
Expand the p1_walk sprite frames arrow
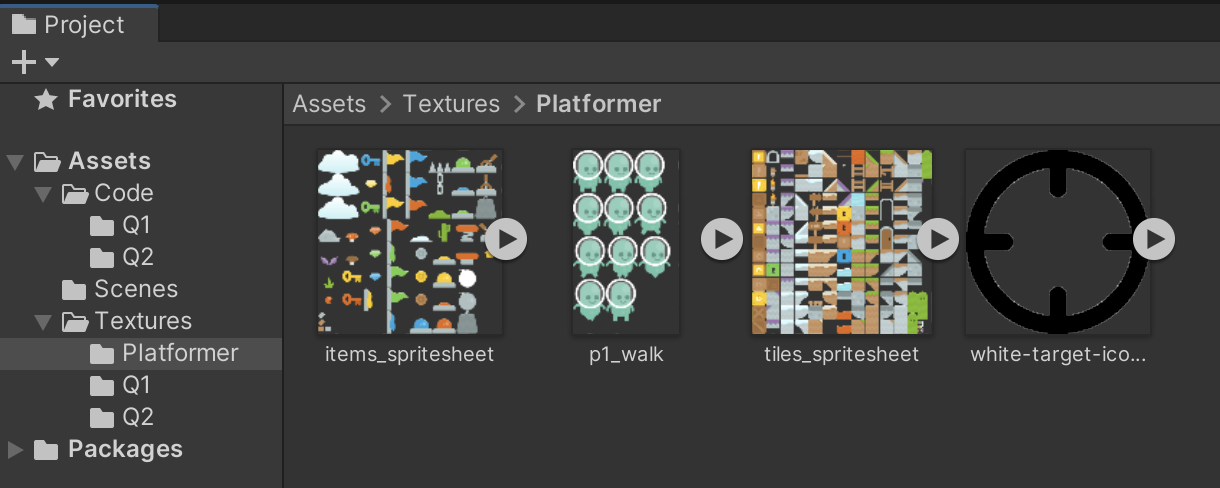click(721, 240)
